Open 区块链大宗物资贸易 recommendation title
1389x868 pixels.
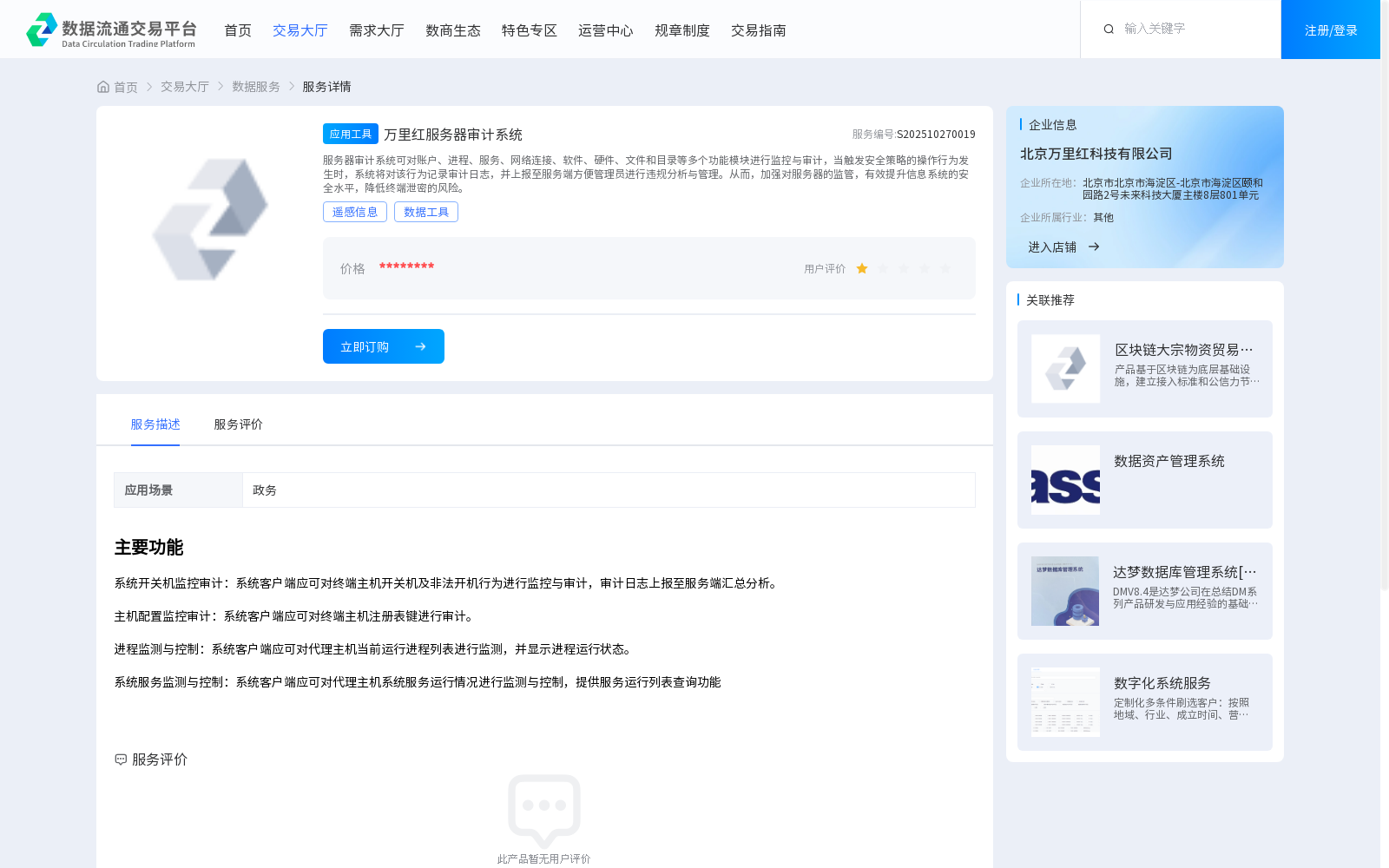(x=1184, y=350)
